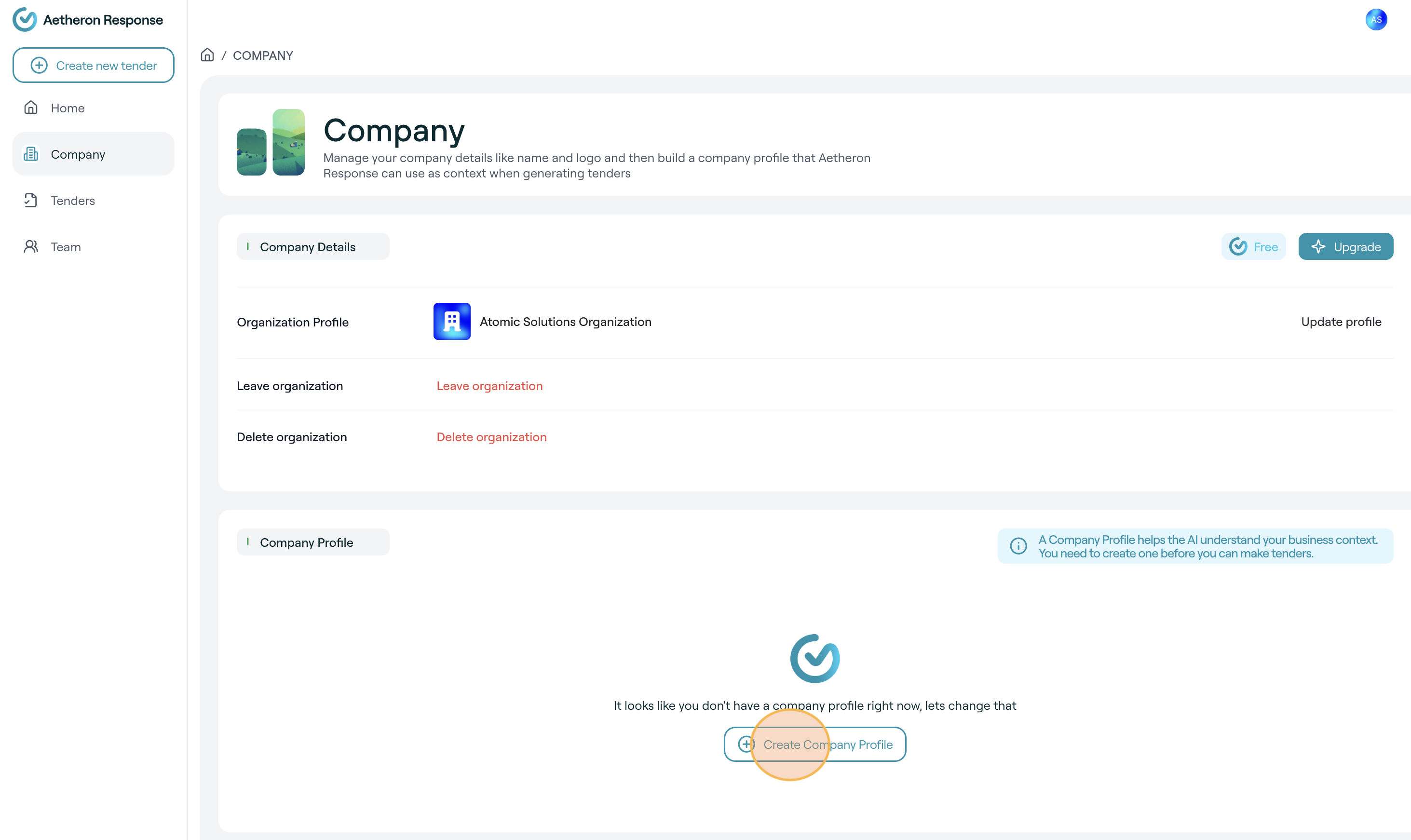Click the Free plan badge
Screen dimensions: 1411x840
[1253, 247]
